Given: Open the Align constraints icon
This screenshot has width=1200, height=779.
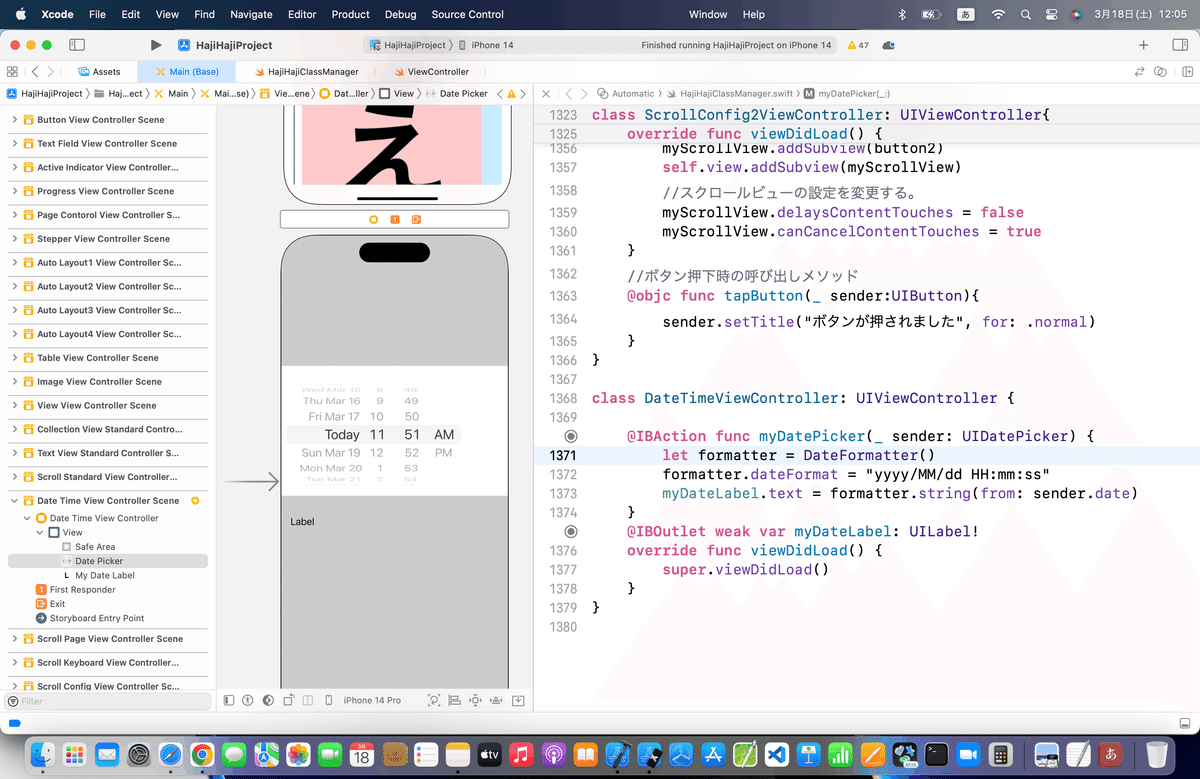Looking at the screenshot, I should (x=454, y=700).
